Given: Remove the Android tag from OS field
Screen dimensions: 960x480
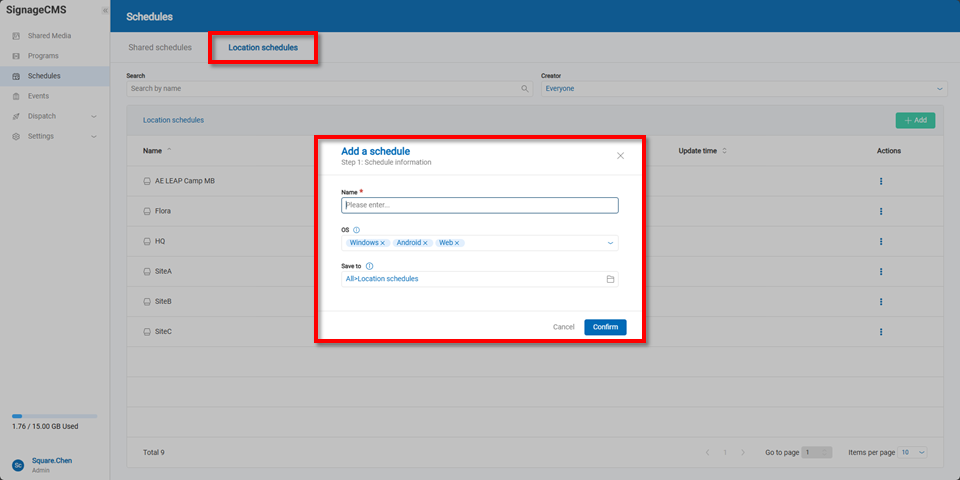Looking at the screenshot, I should pos(425,243).
